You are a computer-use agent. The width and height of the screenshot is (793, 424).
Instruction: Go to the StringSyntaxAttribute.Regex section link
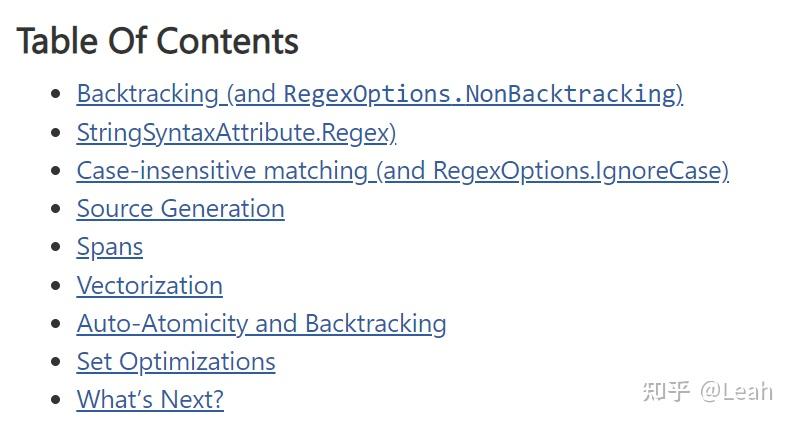click(x=236, y=133)
